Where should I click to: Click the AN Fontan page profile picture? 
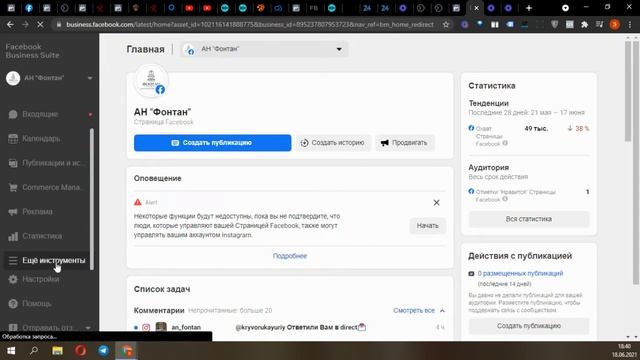(x=151, y=81)
